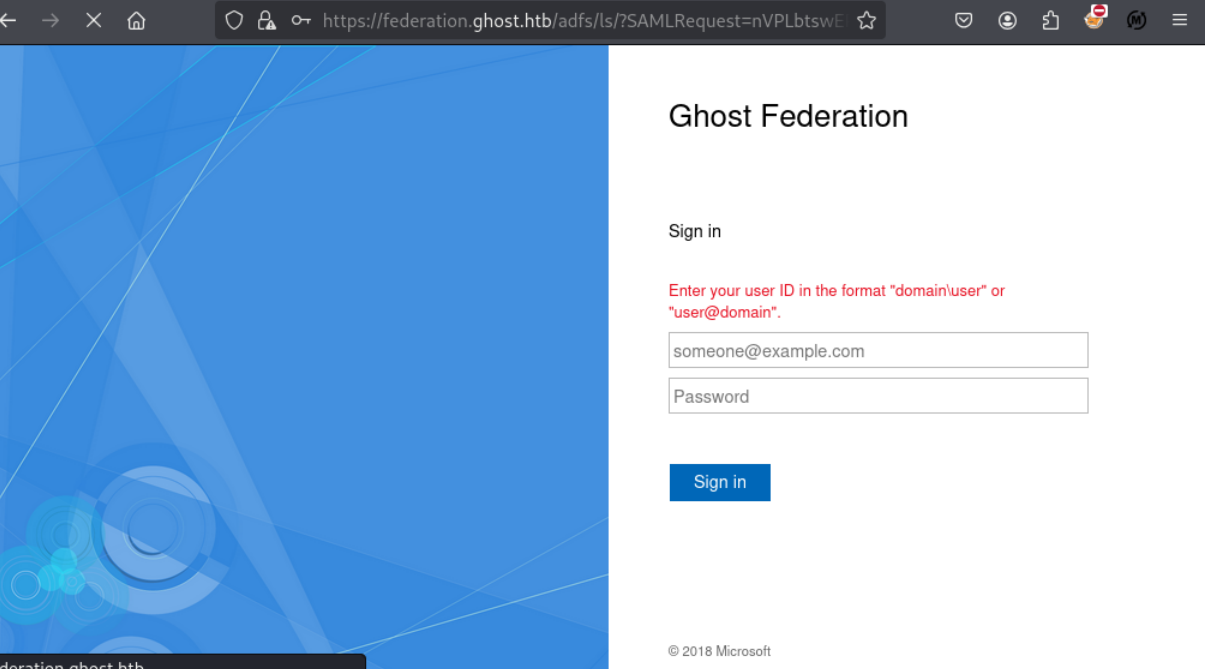Click the © 2018 Microsoft footer text
Viewport: 1205px width, 669px height.
click(719, 651)
